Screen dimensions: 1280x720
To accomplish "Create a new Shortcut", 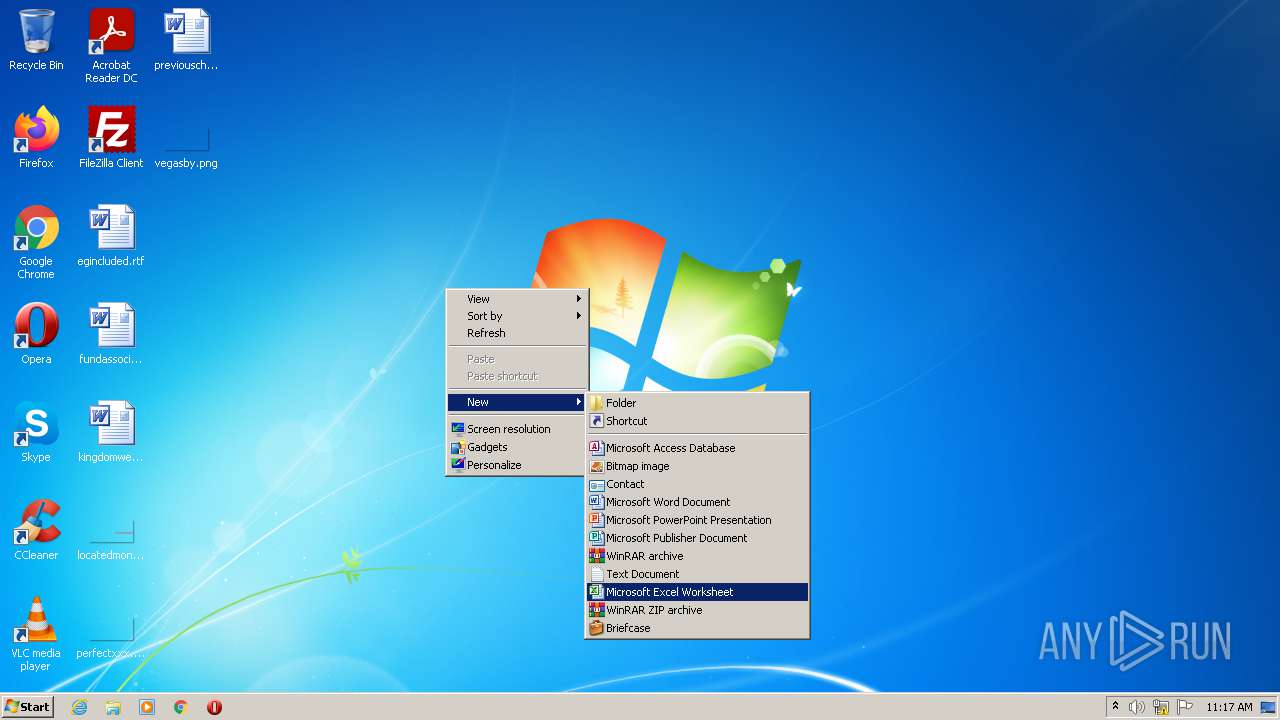I will pos(697,421).
